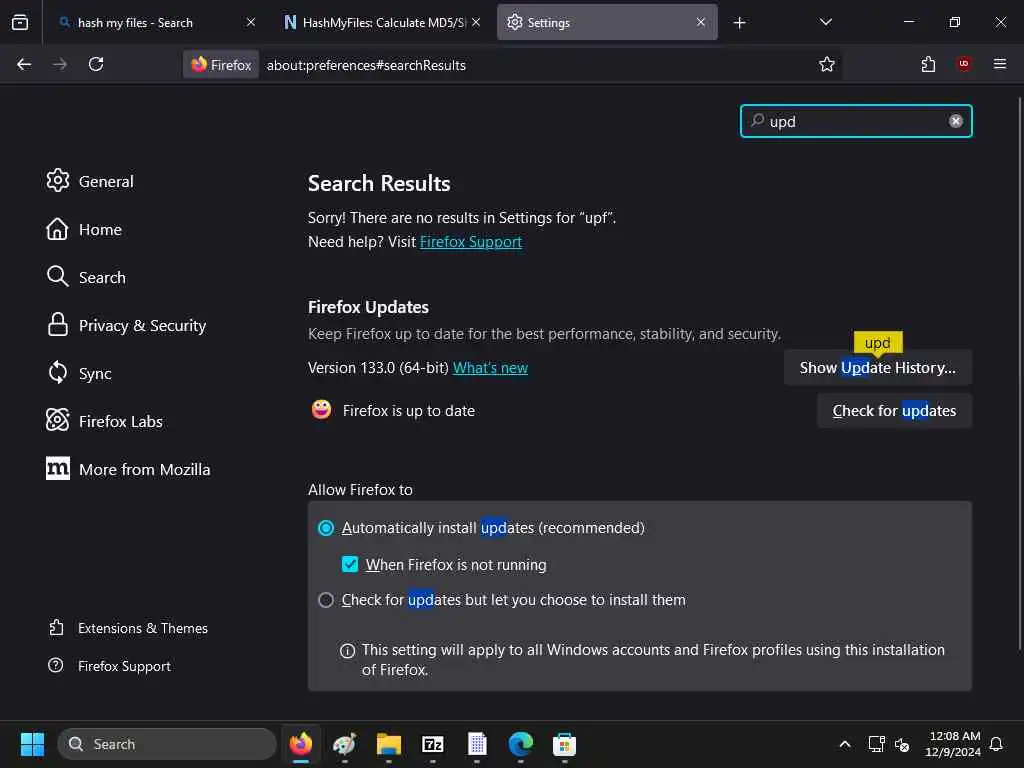This screenshot has width=1024, height=768.
Task: Open More from Mozilla category
Action: 128,469
